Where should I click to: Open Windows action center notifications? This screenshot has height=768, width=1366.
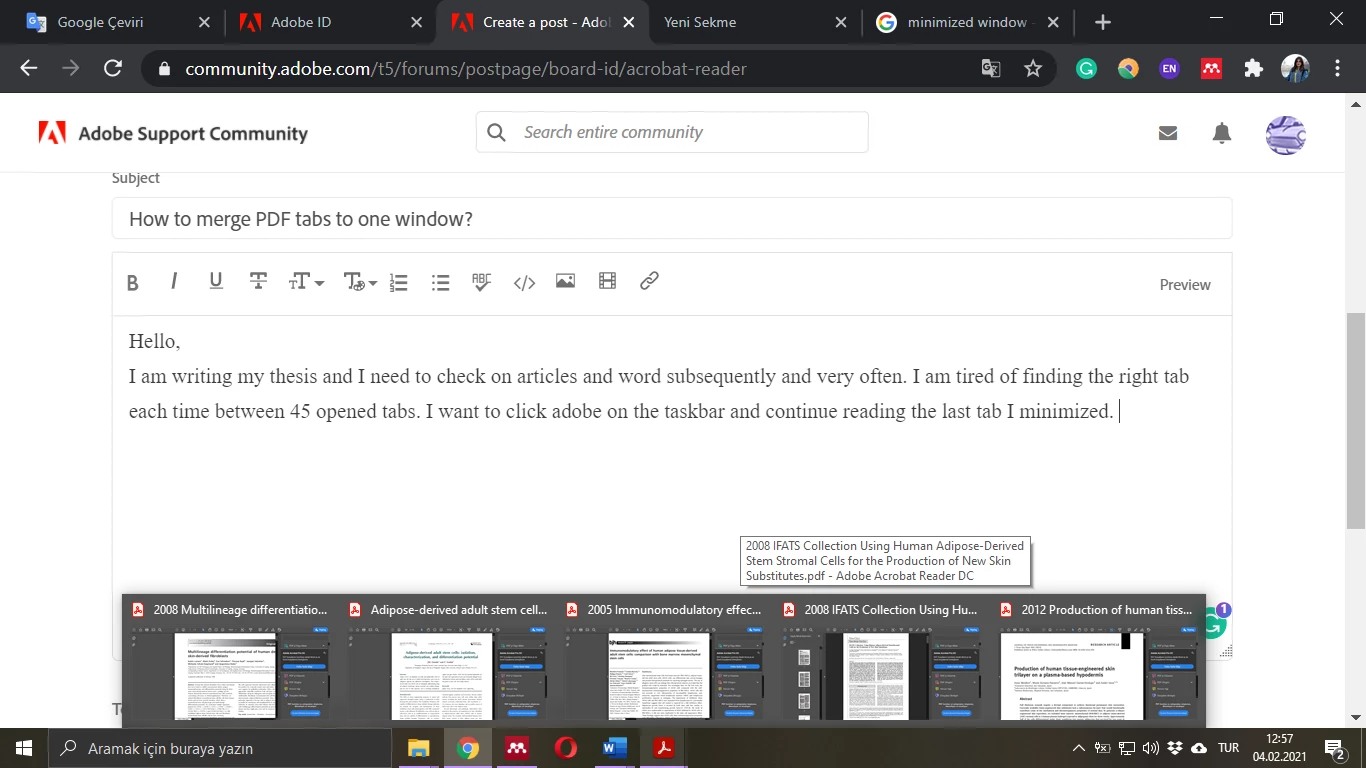(x=1334, y=748)
